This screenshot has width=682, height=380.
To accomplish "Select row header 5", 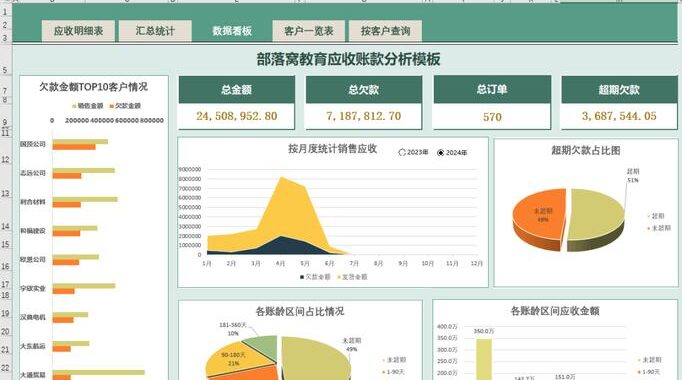I will 5,70.
